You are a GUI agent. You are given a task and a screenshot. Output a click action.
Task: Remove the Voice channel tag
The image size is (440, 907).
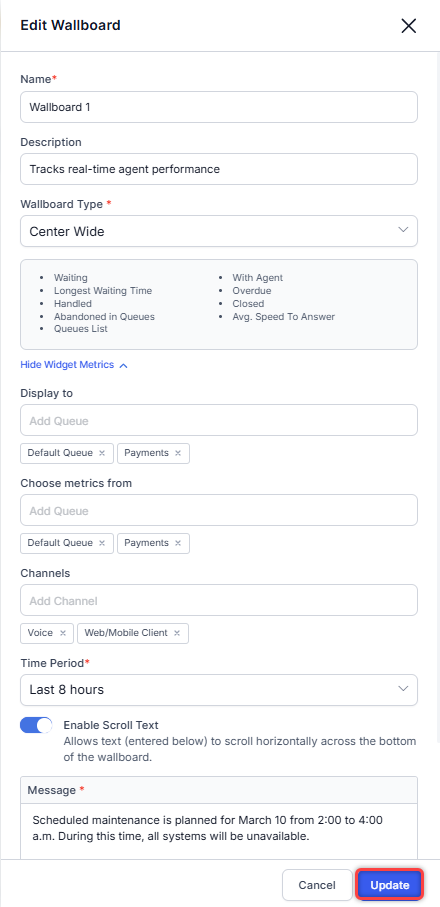point(63,633)
